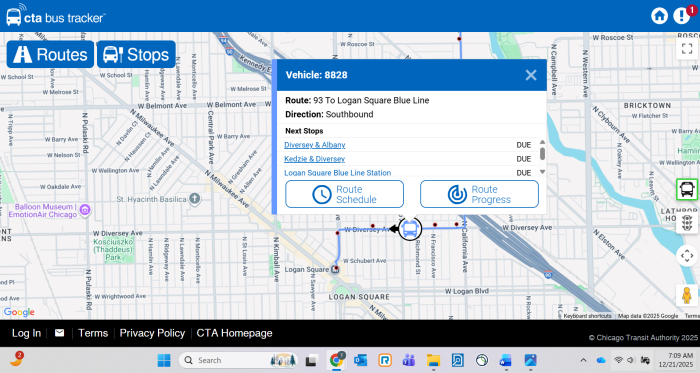Open Wi-Fi network tray icon
Viewport: 700px width, 373px height.
click(x=618, y=360)
